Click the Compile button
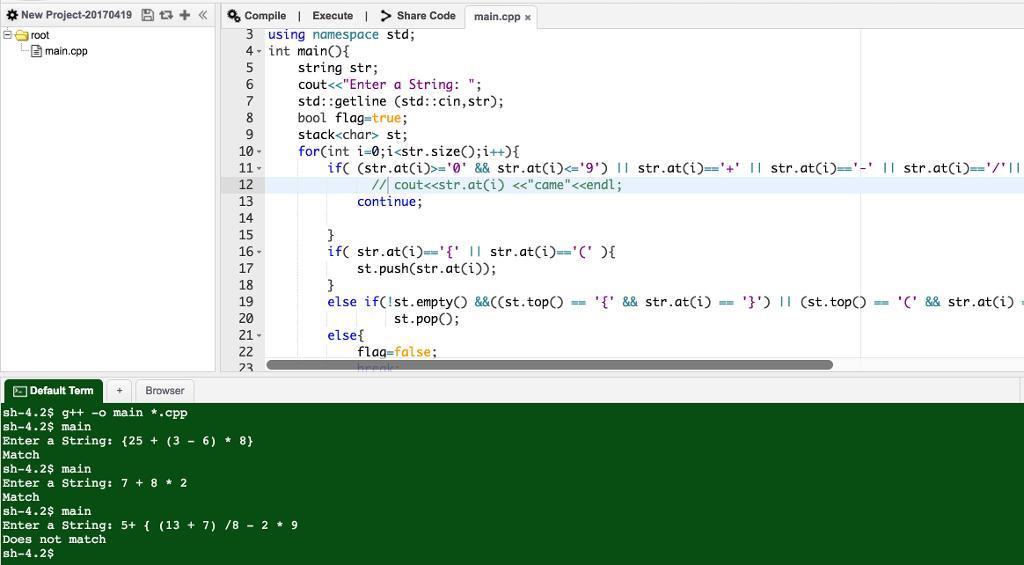The image size is (1024, 565). coord(257,16)
